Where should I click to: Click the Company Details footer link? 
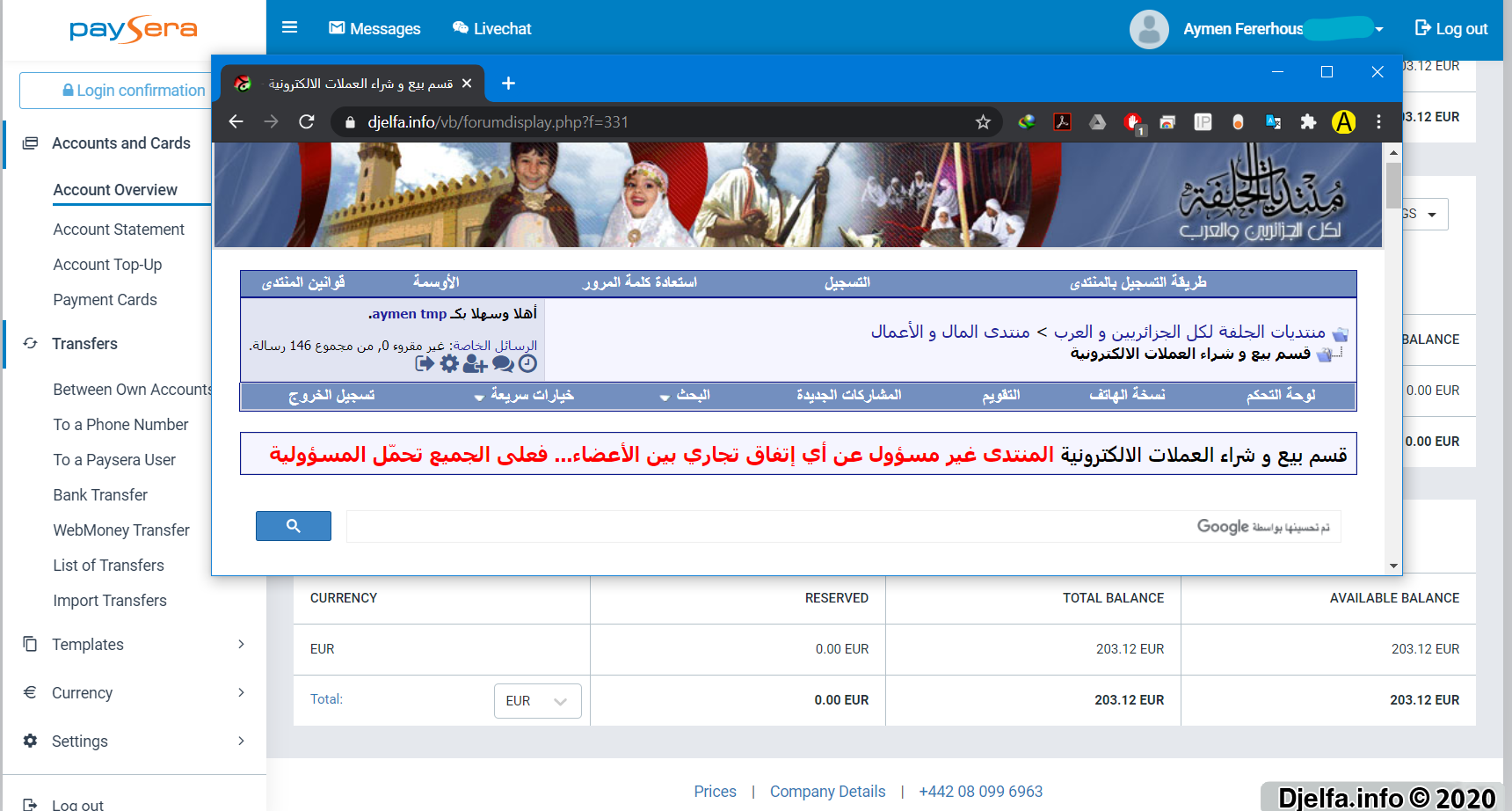827,792
